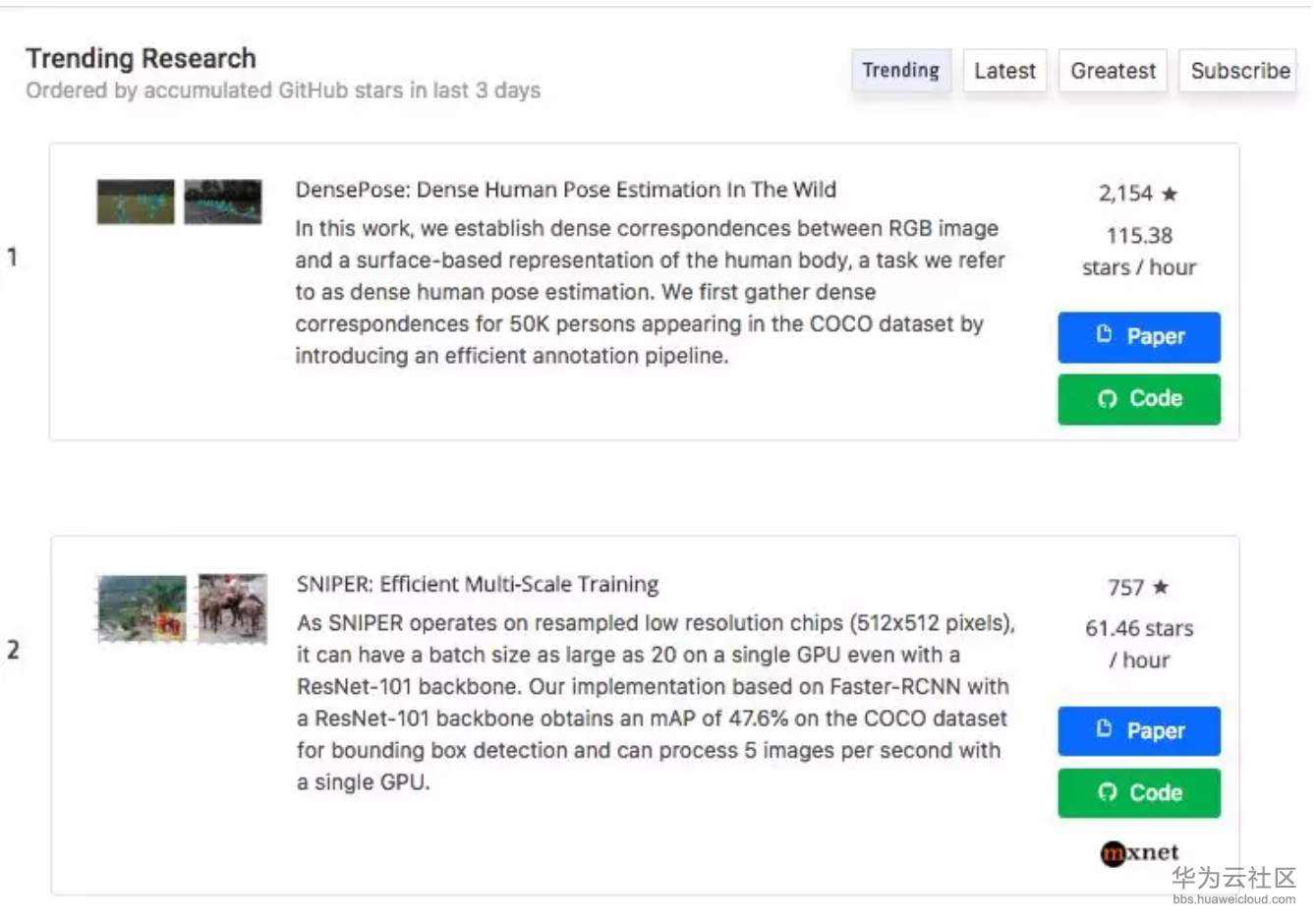Click the 757 star count
Screen dimensions: 1316x924
1125,588
